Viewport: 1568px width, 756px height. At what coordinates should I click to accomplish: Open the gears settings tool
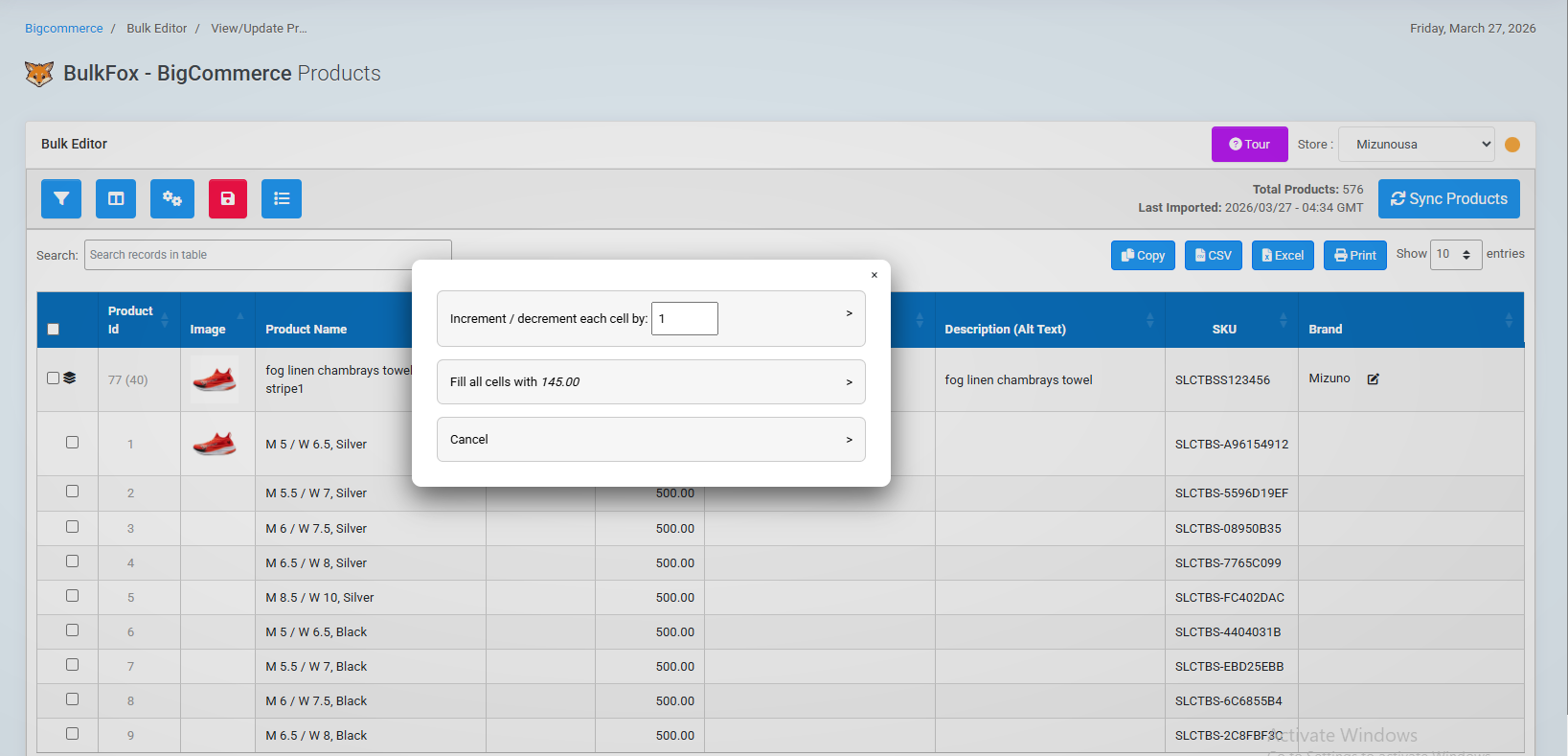pyautogui.click(x=172, y=198)
